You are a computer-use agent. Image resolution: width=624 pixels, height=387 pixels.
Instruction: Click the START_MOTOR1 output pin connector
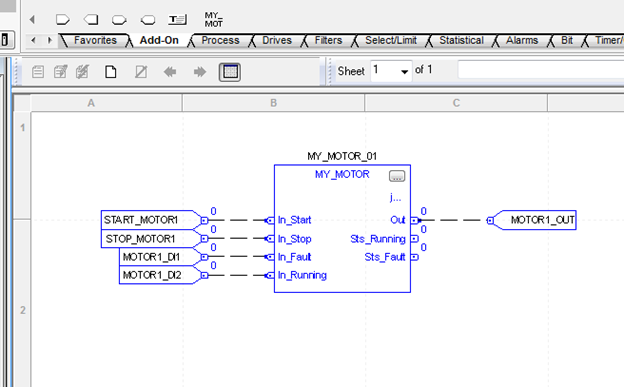click(x=204, y=220)
